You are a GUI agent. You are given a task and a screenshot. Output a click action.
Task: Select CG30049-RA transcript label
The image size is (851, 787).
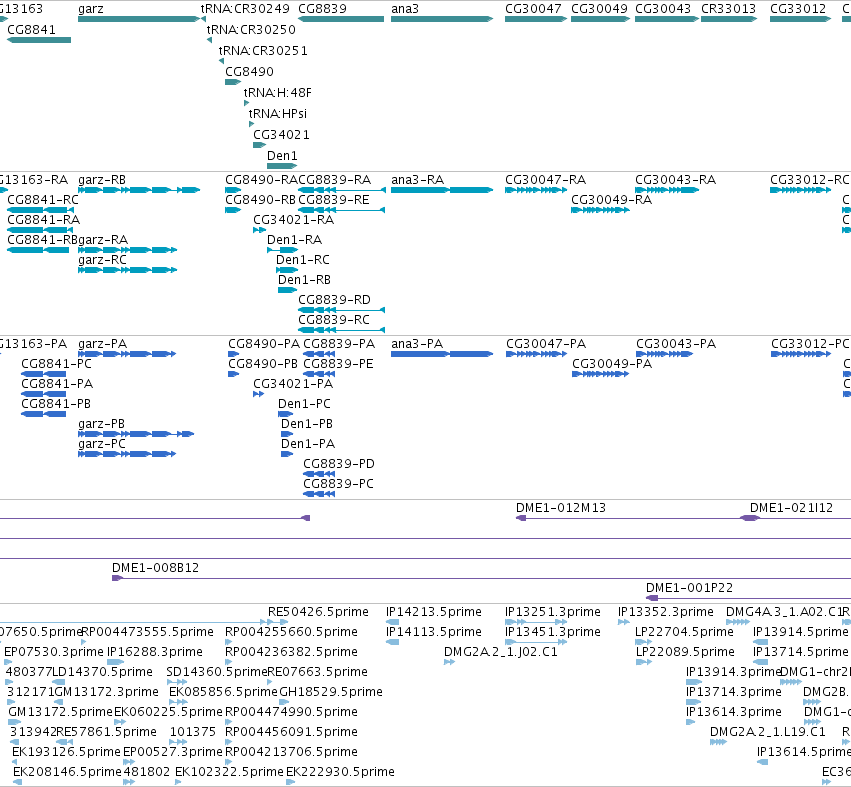[612, 200]
